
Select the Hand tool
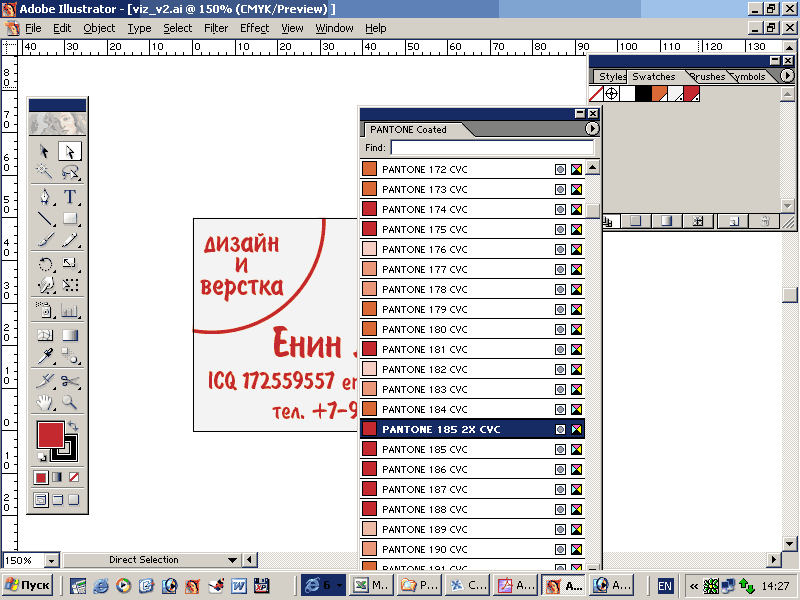(44, 403)
